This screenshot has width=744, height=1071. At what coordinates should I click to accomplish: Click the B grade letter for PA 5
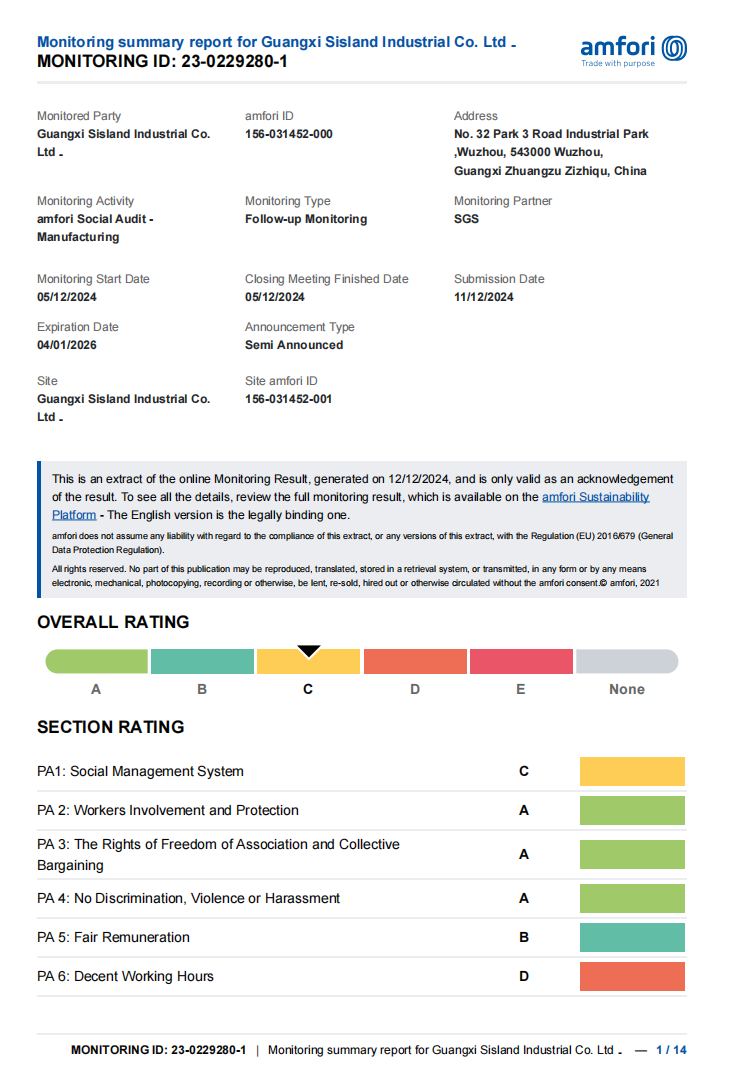(524, 937)
